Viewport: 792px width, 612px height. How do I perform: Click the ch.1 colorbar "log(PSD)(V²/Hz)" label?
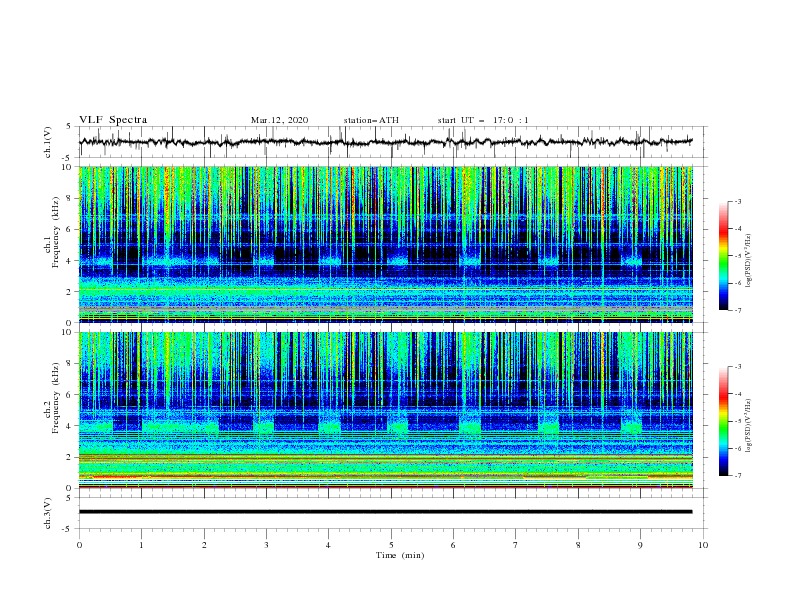tap(749, 261)
